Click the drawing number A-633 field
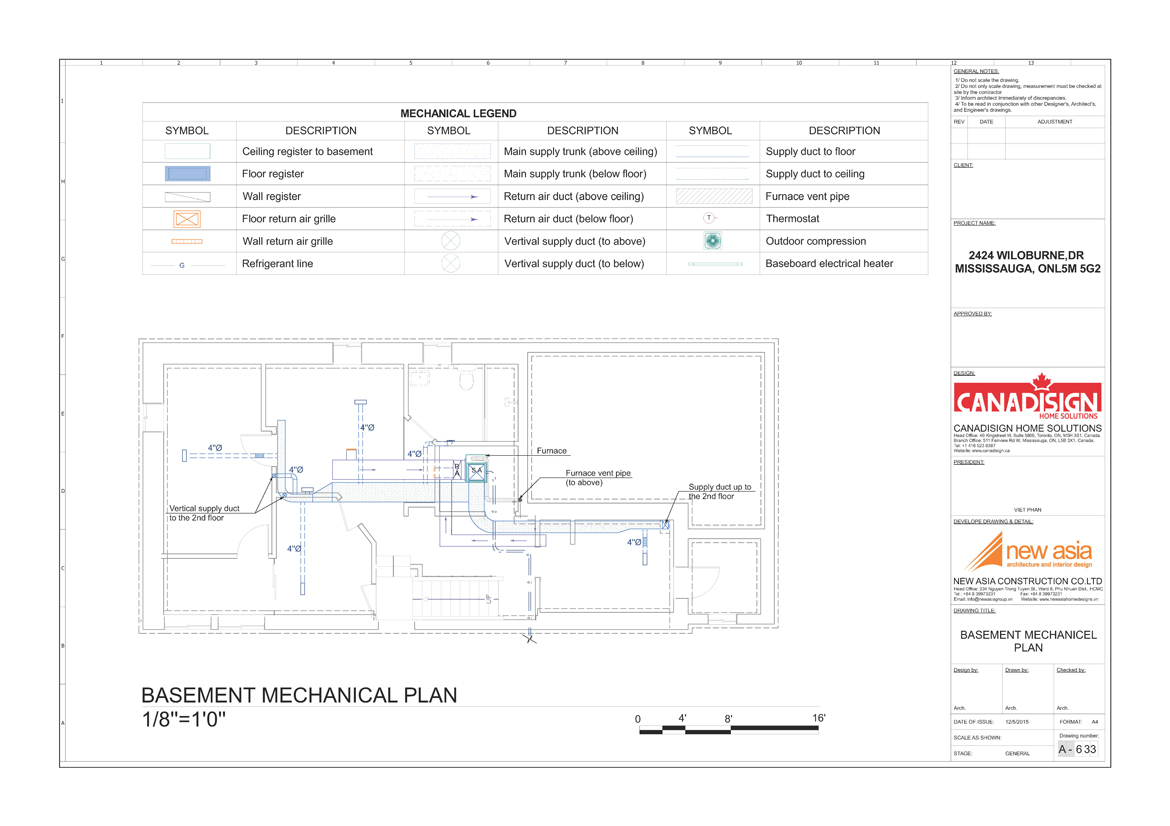This screenshot has height=826, width=1170. tap(1078, 749)
